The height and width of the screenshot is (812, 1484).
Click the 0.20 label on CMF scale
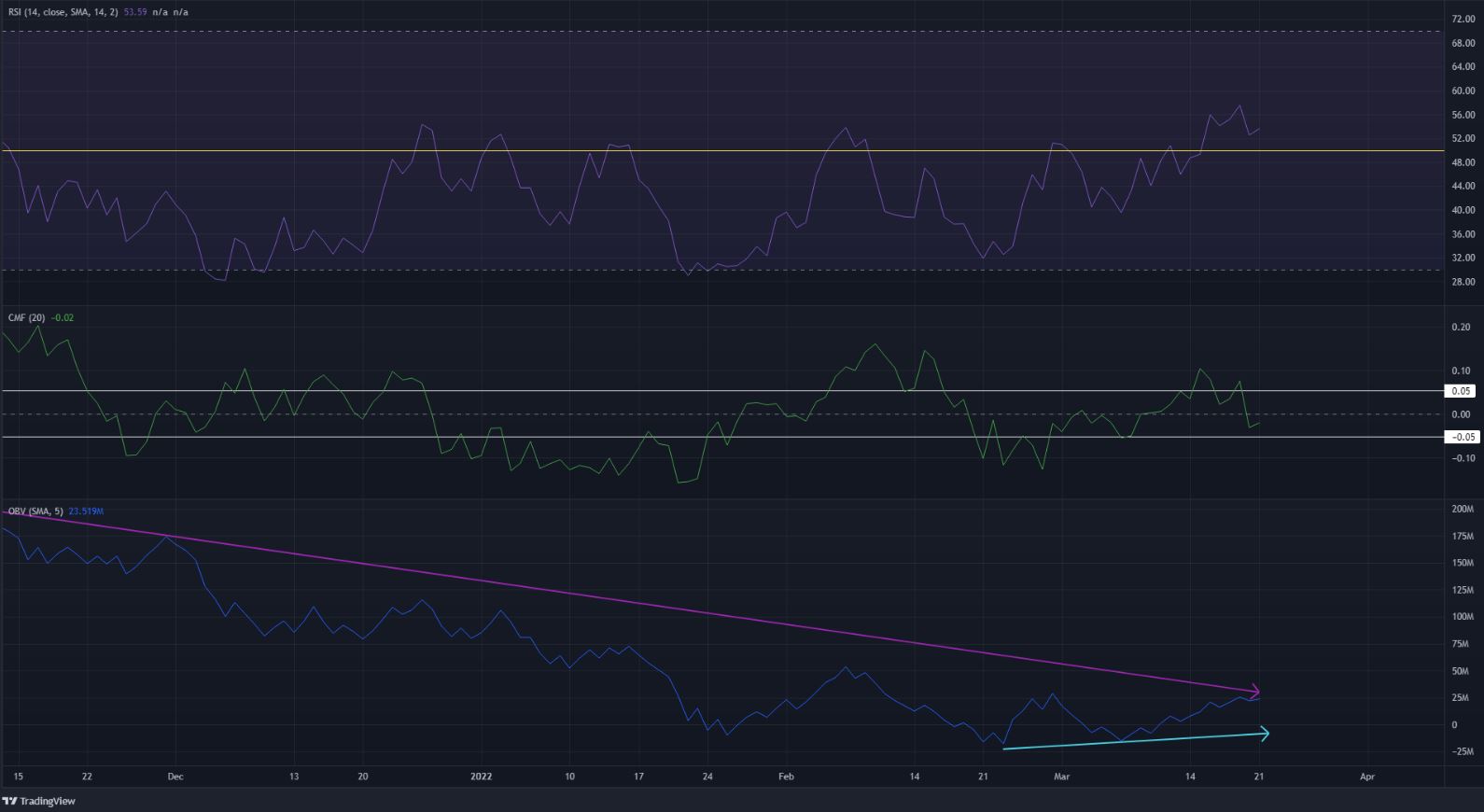[1462, 328]
